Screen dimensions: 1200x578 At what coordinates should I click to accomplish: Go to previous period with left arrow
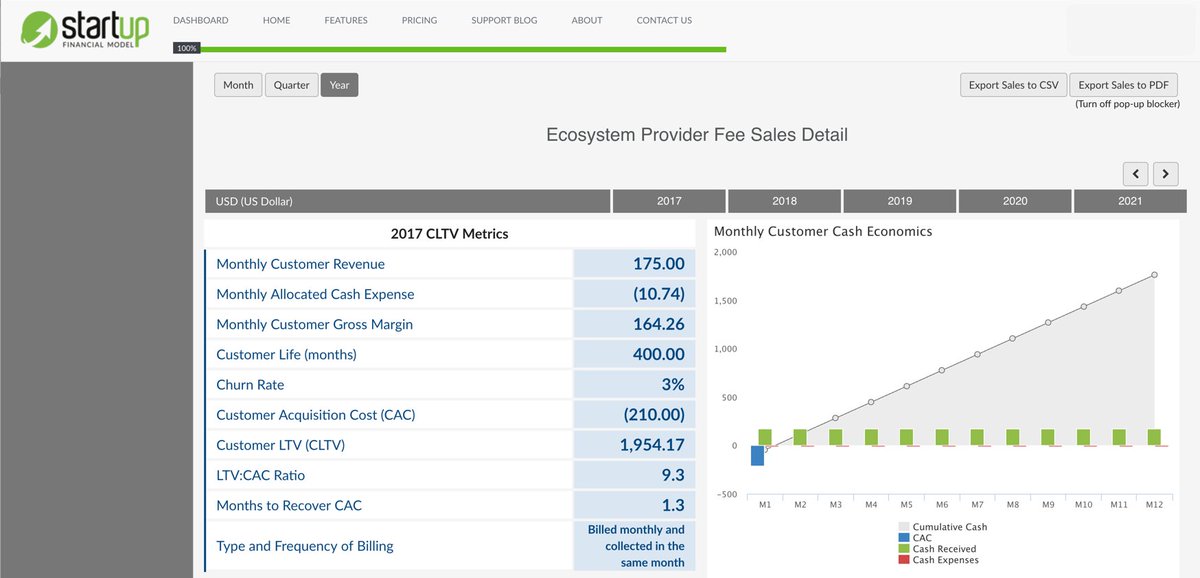[1135, 174]
